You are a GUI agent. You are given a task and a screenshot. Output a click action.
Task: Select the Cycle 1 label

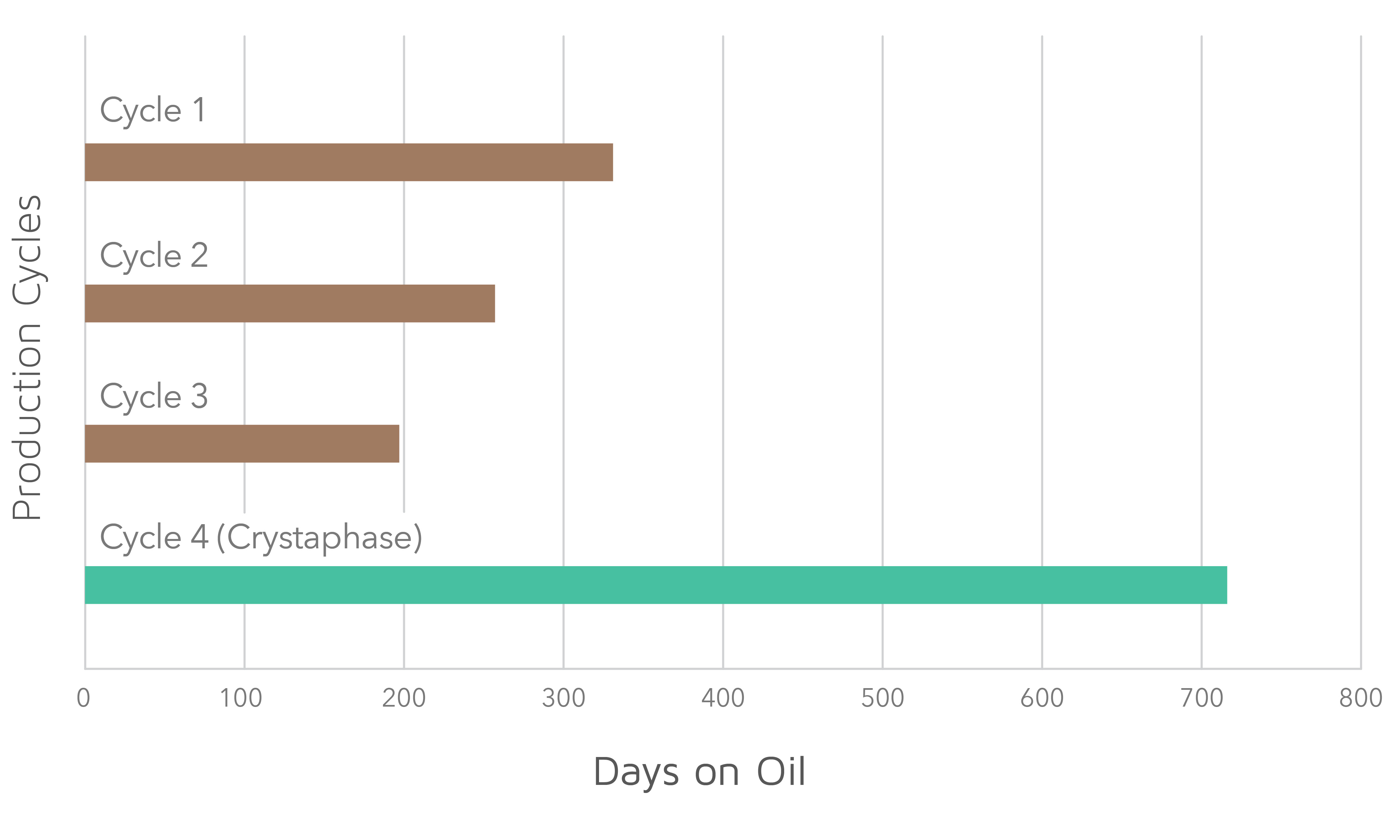point(152,111)
